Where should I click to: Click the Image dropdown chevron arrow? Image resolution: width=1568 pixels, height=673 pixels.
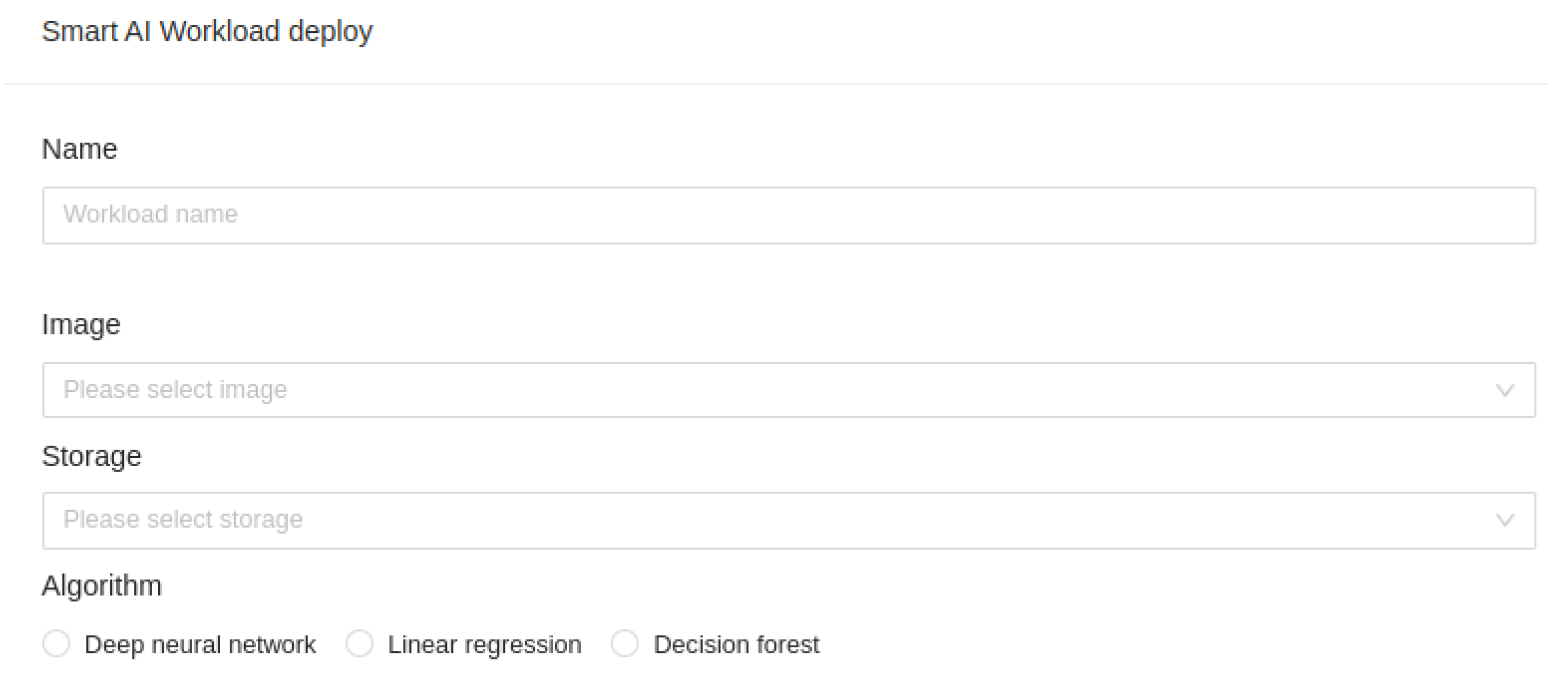click(x=1505, y=391)
